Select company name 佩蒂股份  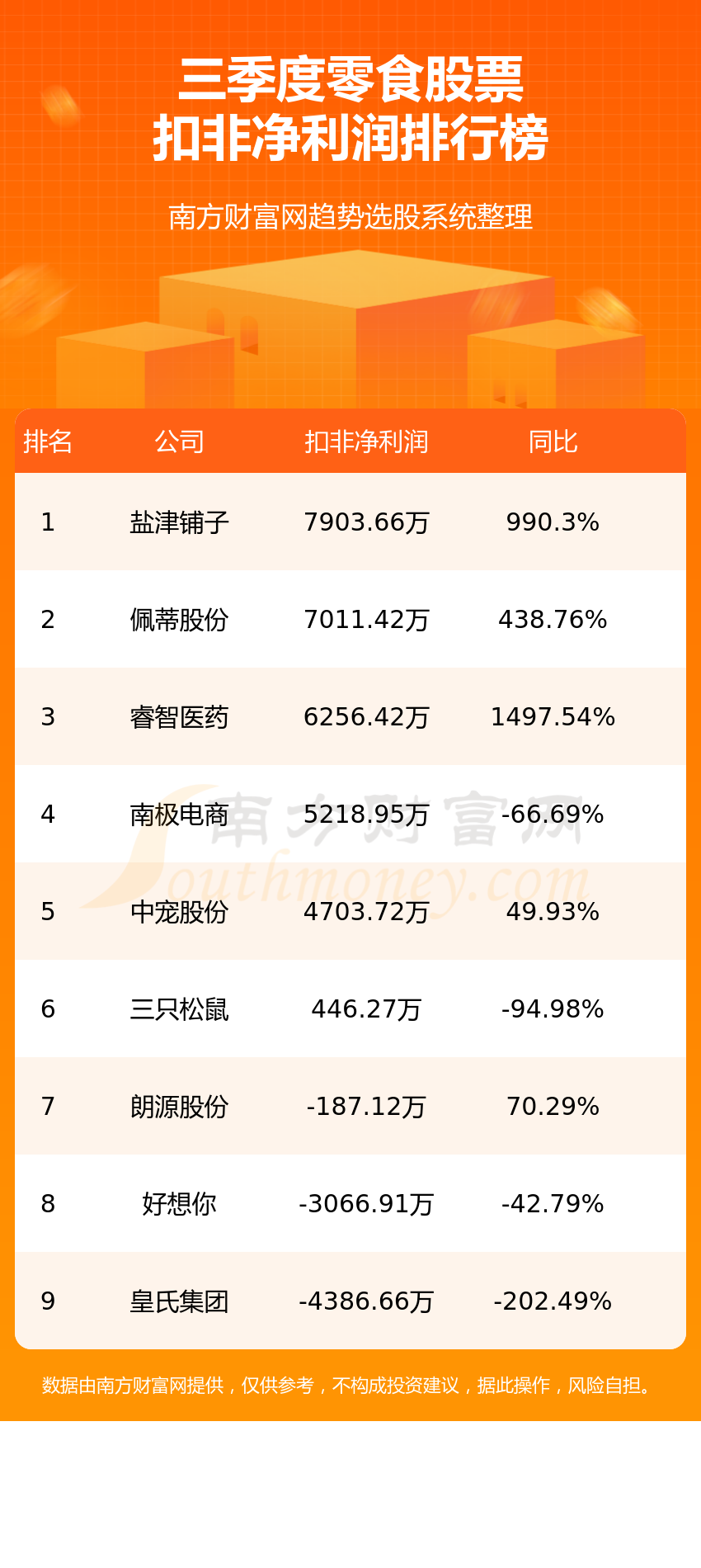pyautogui.click(x=179, y=620)
